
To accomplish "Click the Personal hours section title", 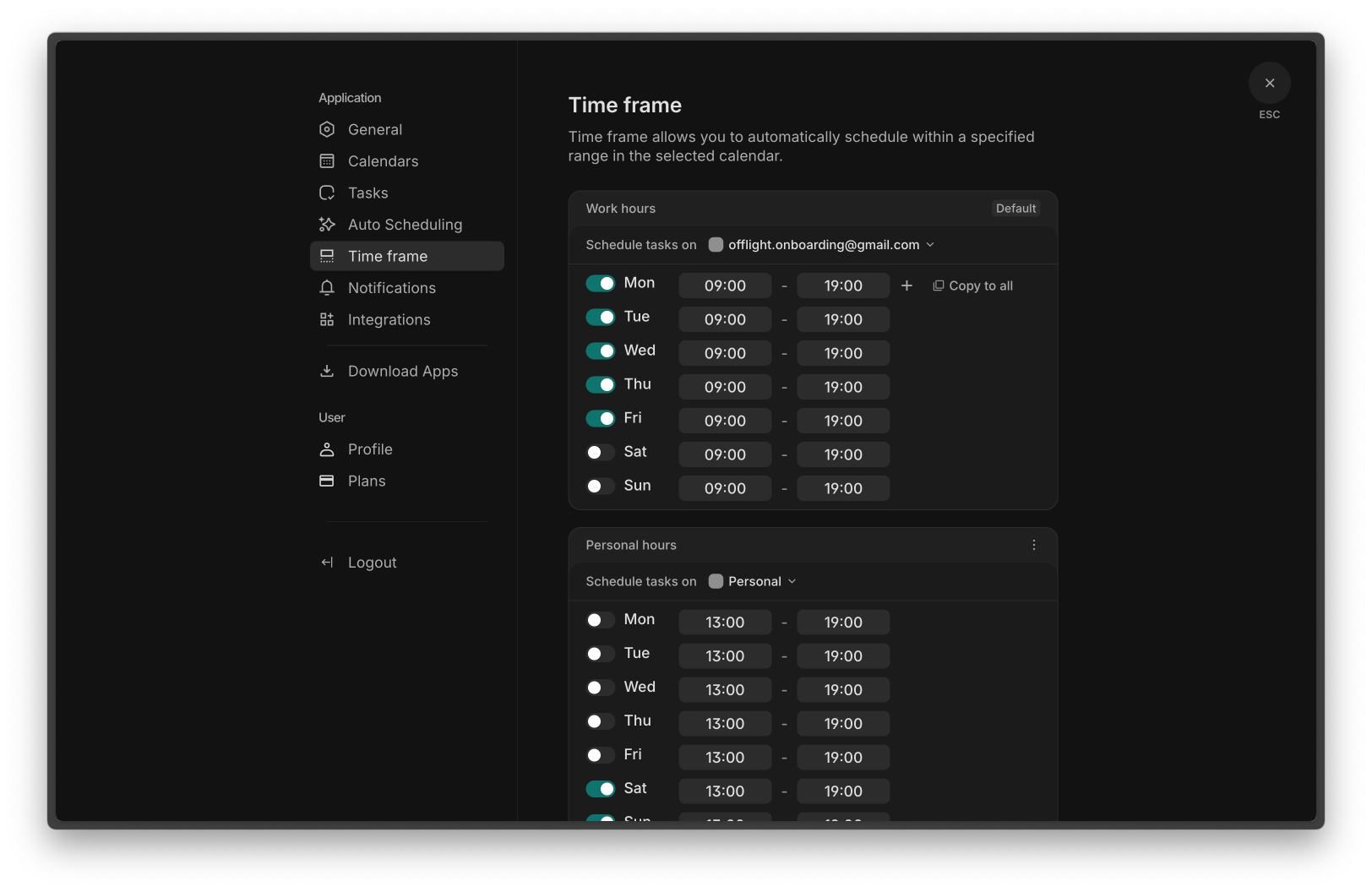I will [631, 545].
